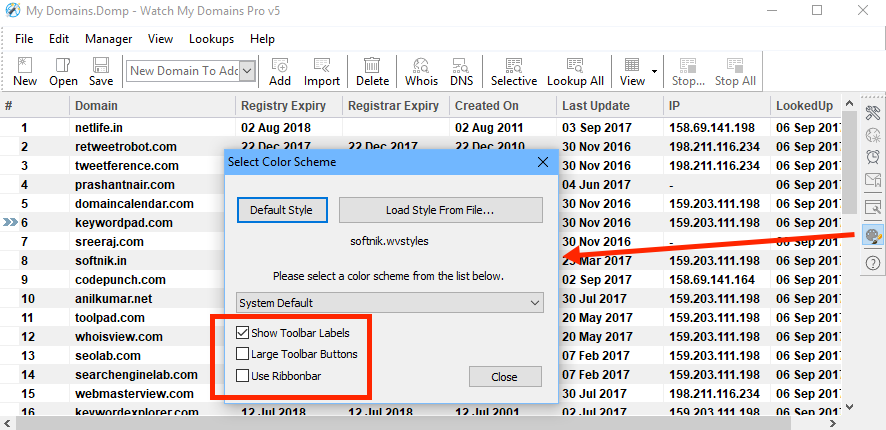The image size is (886, 430).
Task: Click the Default Style button
Action: 281,210
